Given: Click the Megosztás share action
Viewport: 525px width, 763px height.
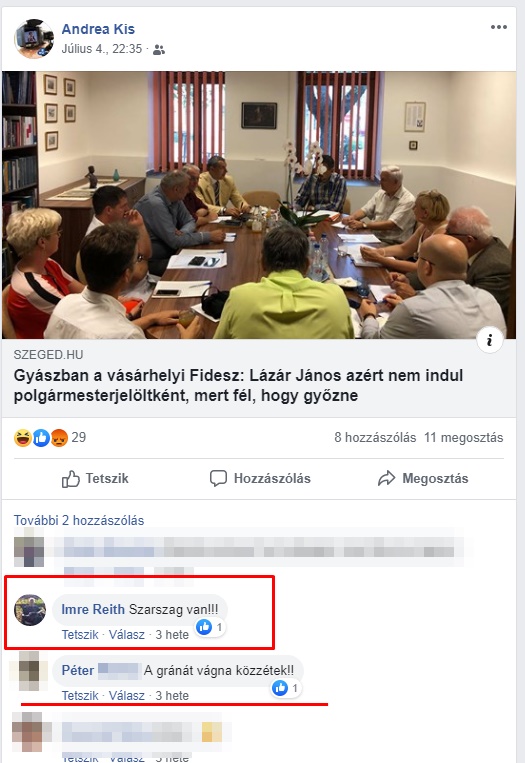Looking at the screenshot, I should click(x=423, y=479).
